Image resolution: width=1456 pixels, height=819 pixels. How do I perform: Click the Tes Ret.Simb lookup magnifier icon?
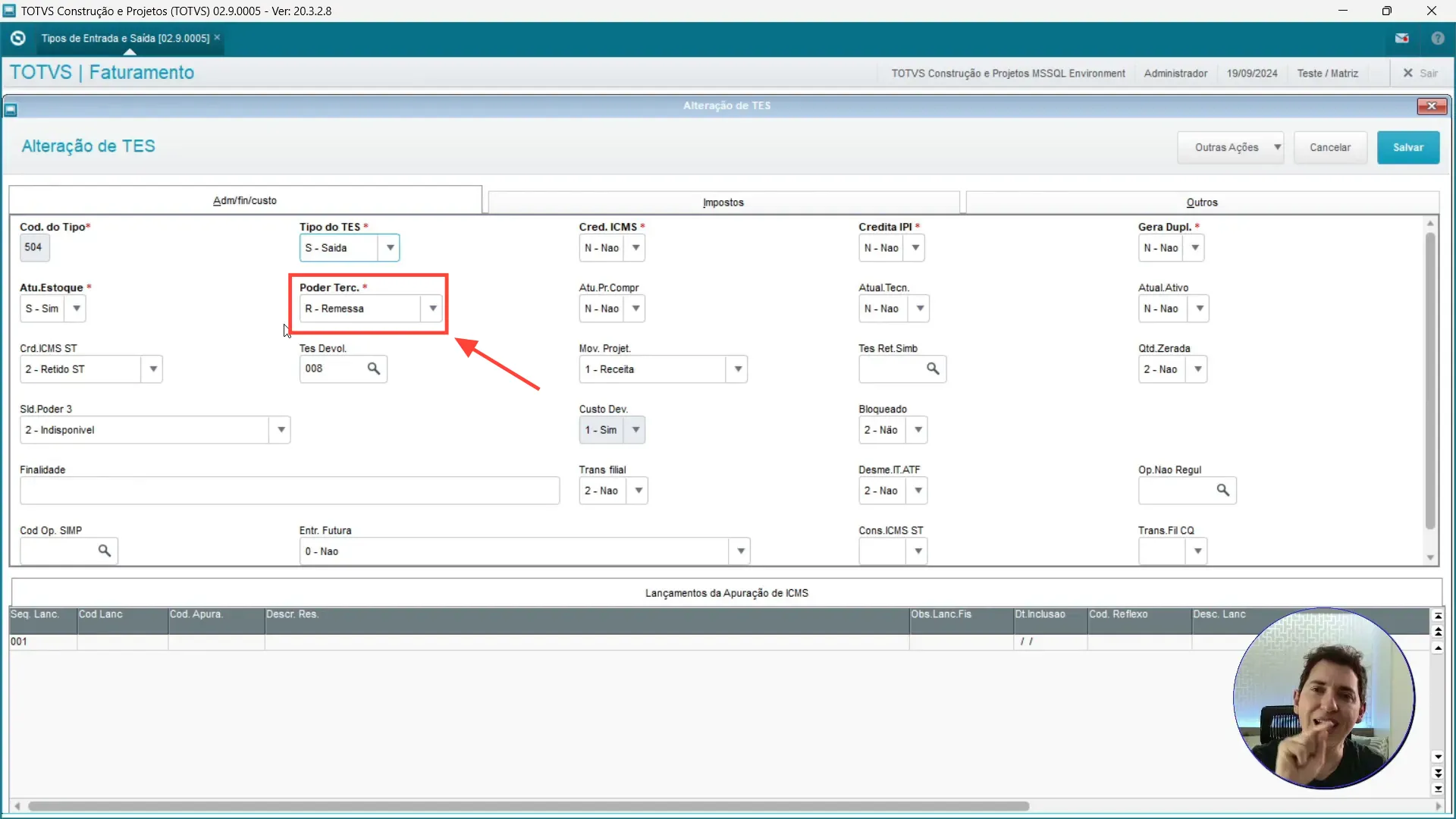pyautogui.click(x=933, y=369)
